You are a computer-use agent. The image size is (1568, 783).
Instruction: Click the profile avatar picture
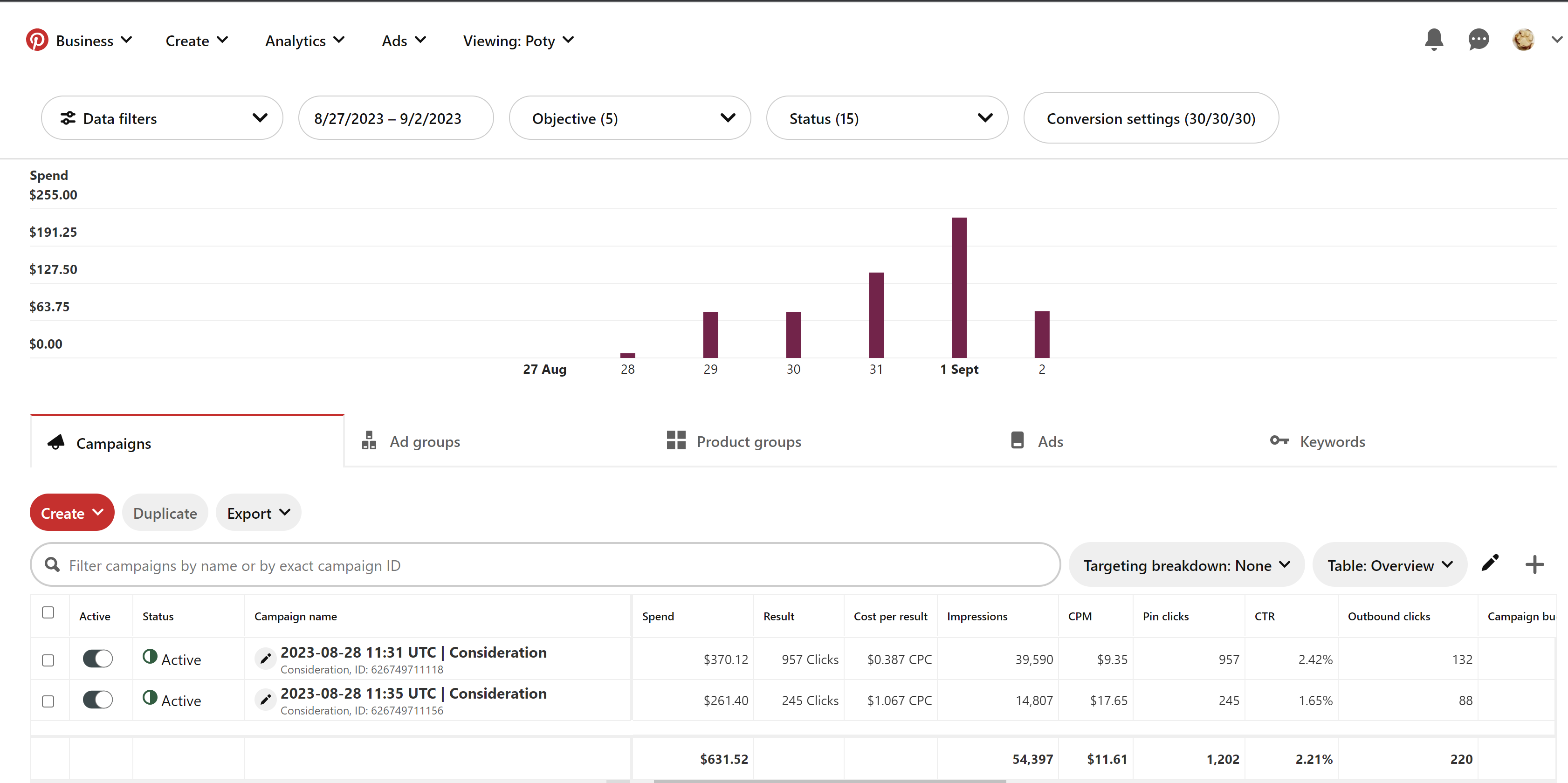pos(1523,40)
